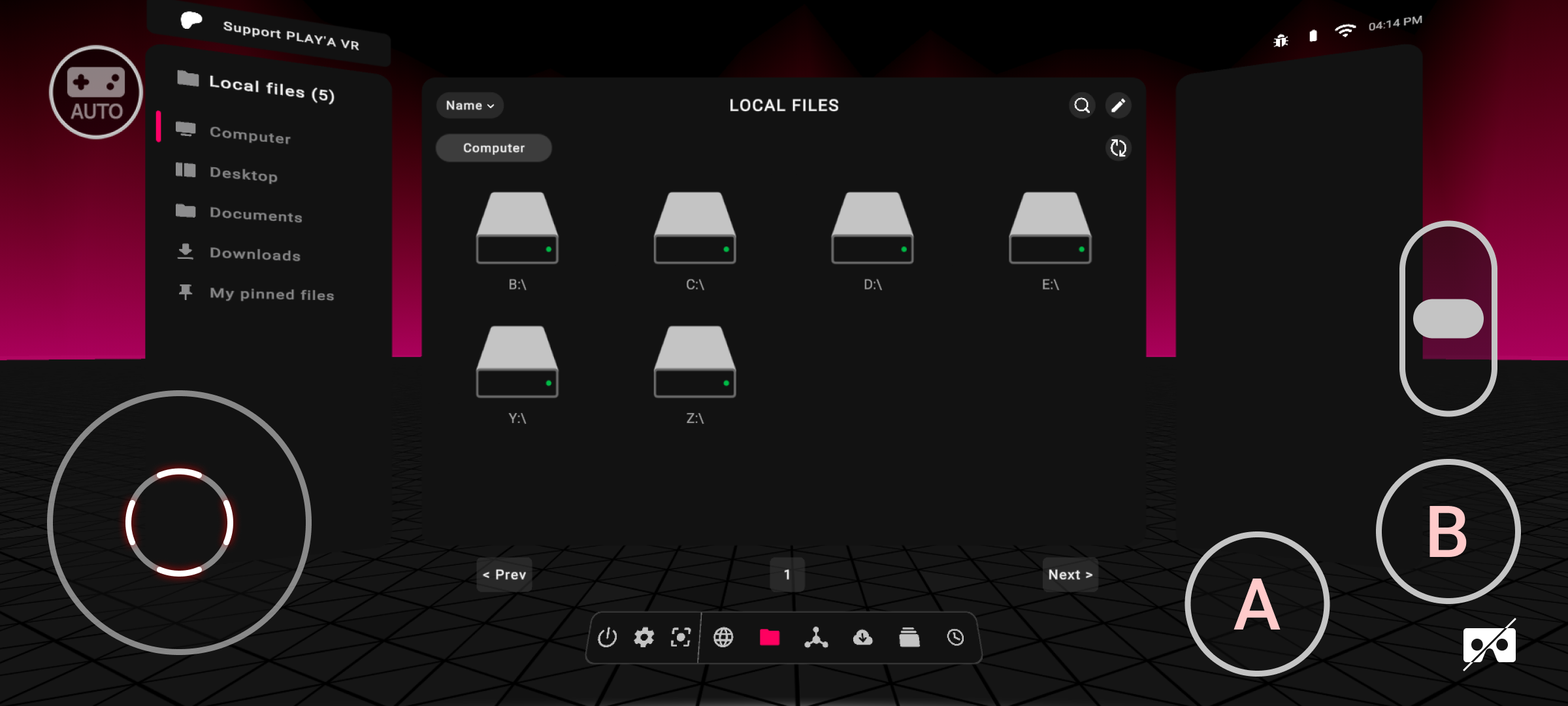Click the Next page button
Viewport: 1568px width, 706px height.
coord(1070,575)
